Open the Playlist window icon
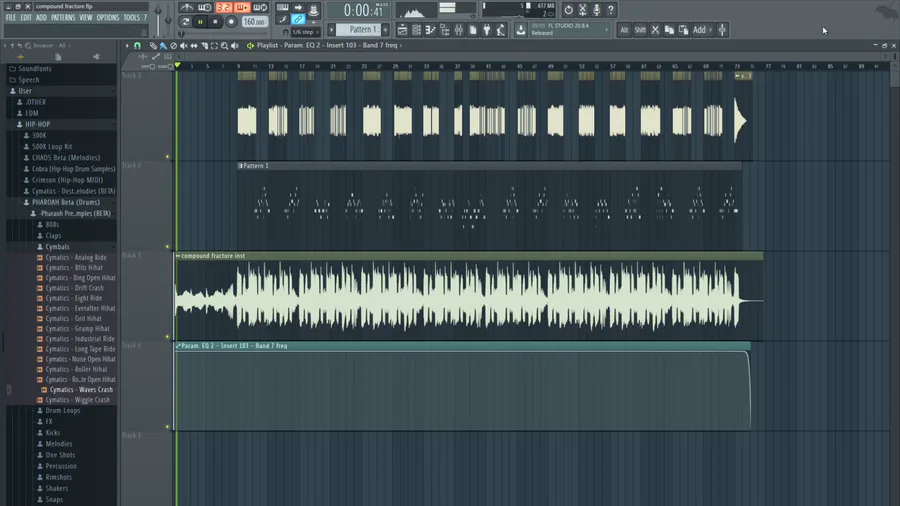The width and height of the screenshot is (900, 506). 402,30
